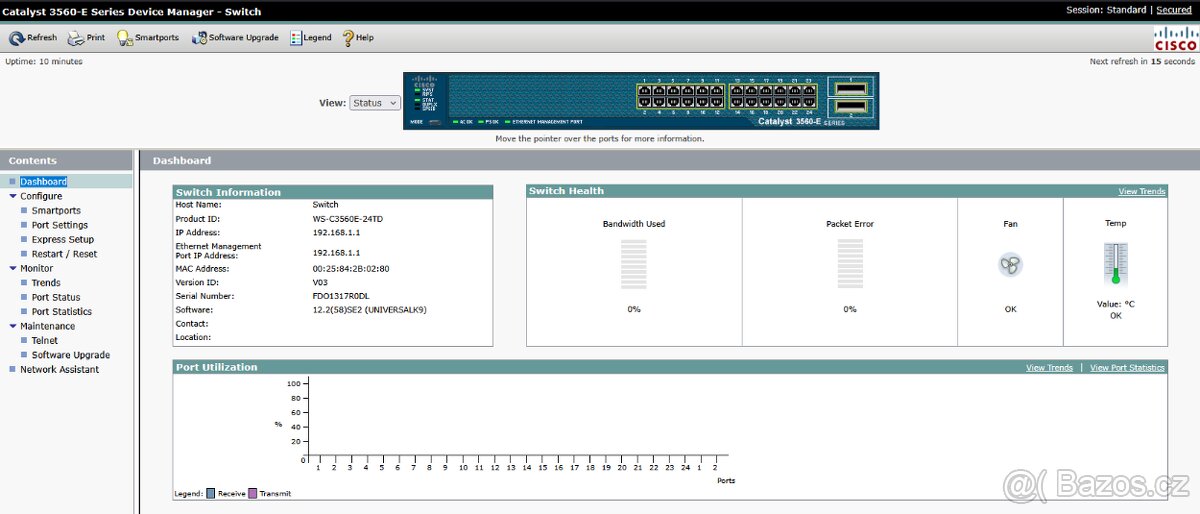Open Network Assistant in Contents

[60, 370]
